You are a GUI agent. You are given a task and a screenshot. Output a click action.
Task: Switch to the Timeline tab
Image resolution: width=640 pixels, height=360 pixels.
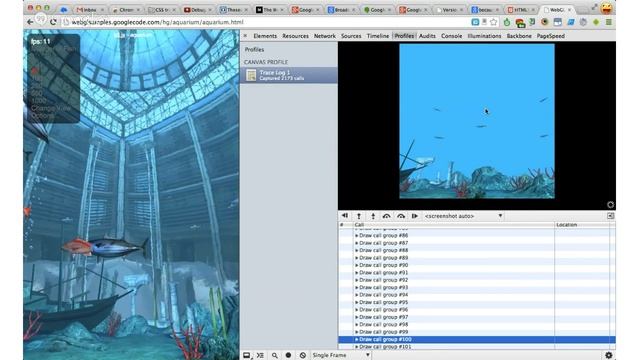pyautogui.click(x=378, y=36)
